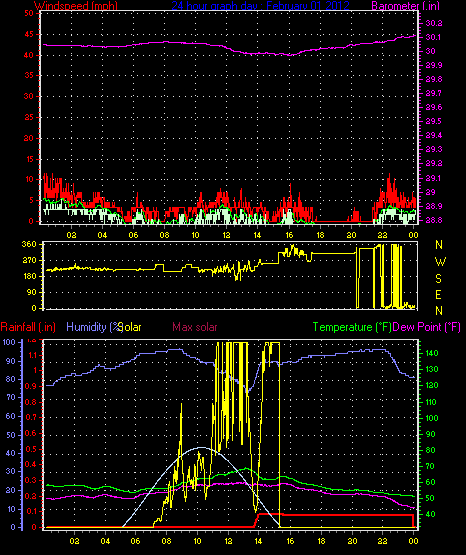
Task: Click hour 14 under the rainfall graph
Action: pos(258,541)
